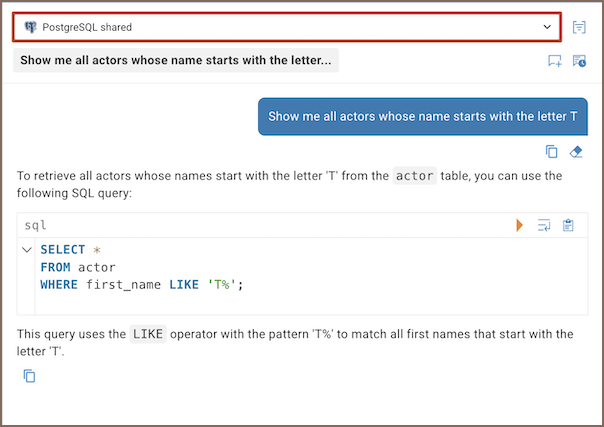The width and height of the screenshot is (604, 427).
Task: Click the 'T%' string in the query
Action: (222, 284)
